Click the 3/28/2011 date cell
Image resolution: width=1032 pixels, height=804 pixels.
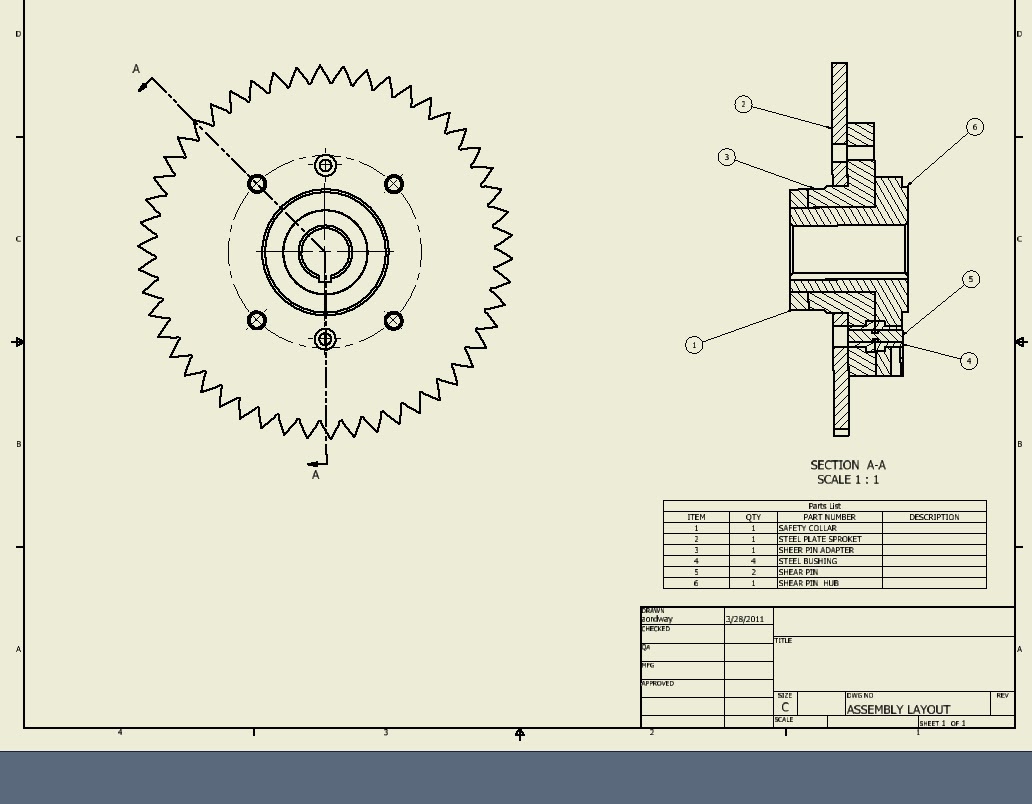click(x=744, y=619)
